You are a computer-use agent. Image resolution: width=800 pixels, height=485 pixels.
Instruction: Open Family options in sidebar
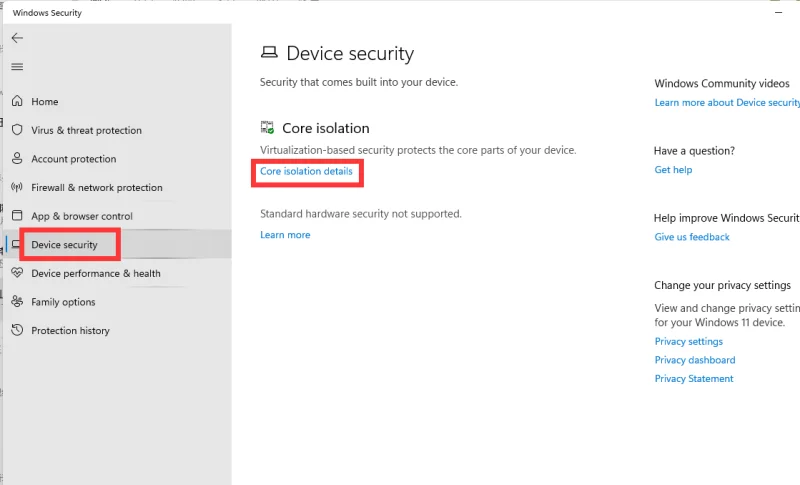63,301
